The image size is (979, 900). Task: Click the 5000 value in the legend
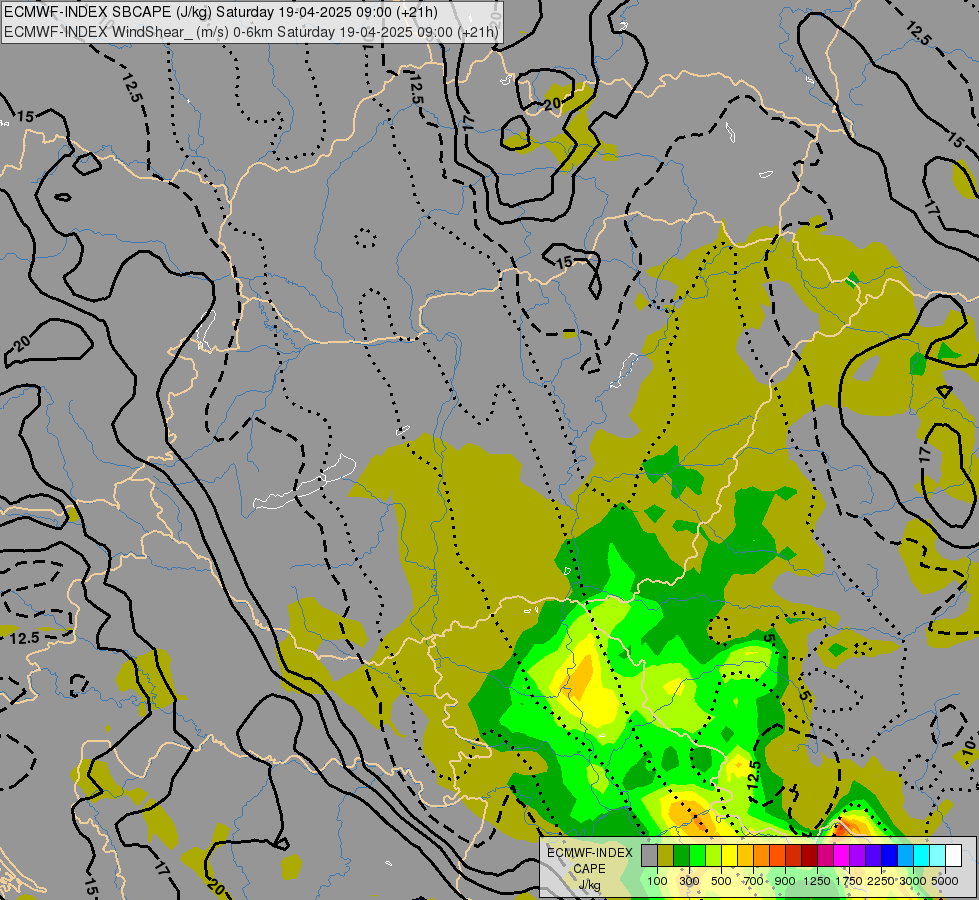(945, 881)
